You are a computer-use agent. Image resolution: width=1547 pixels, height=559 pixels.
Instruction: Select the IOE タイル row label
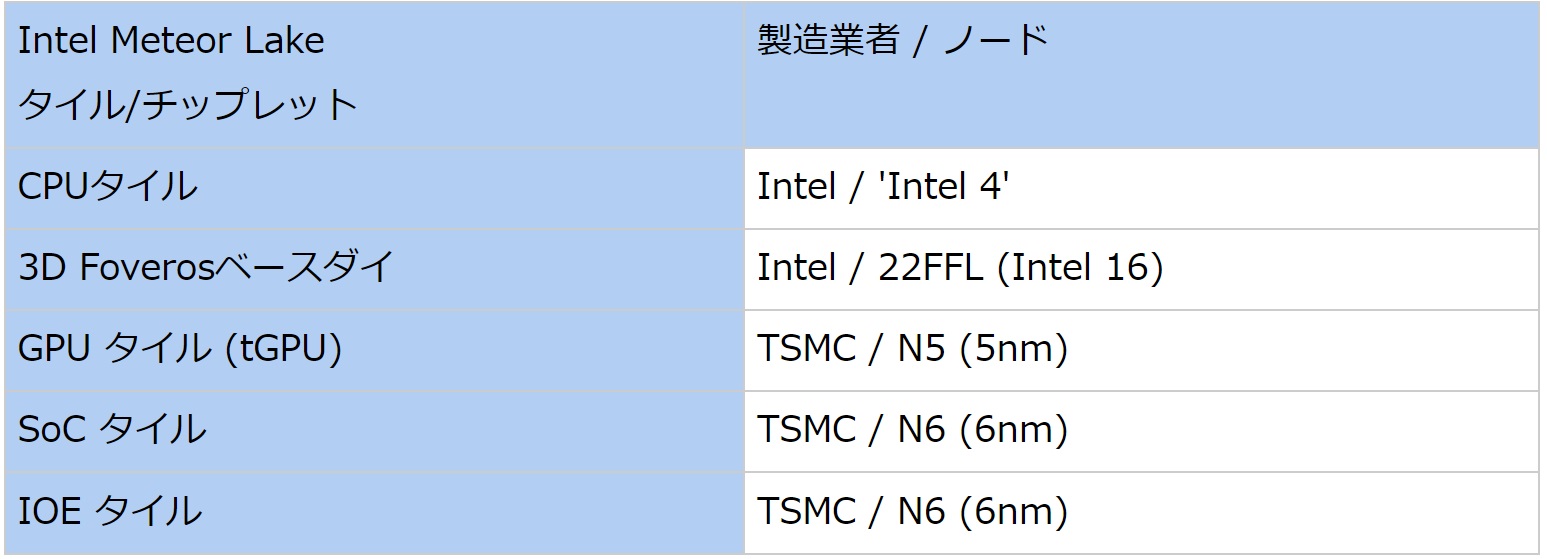coord(110,512)
